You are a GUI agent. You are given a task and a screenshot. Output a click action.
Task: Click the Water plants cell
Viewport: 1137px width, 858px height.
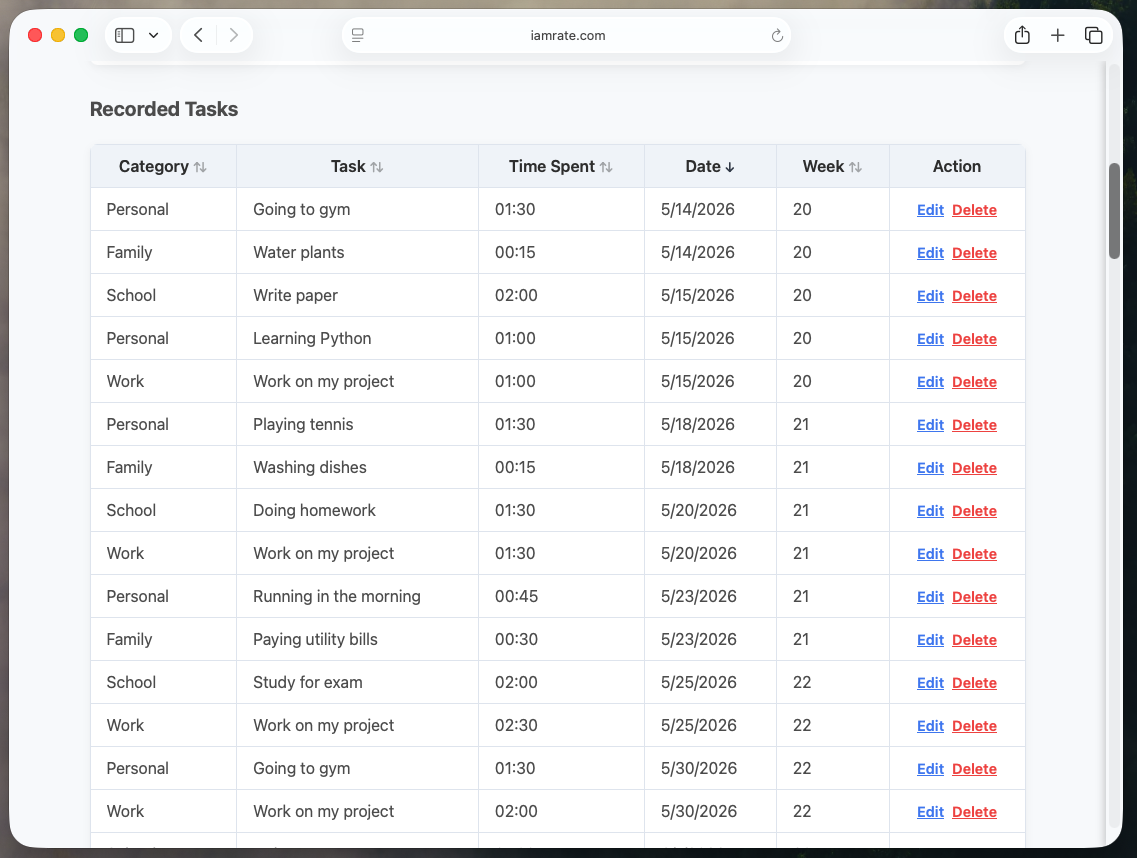[x=357, y=252]
